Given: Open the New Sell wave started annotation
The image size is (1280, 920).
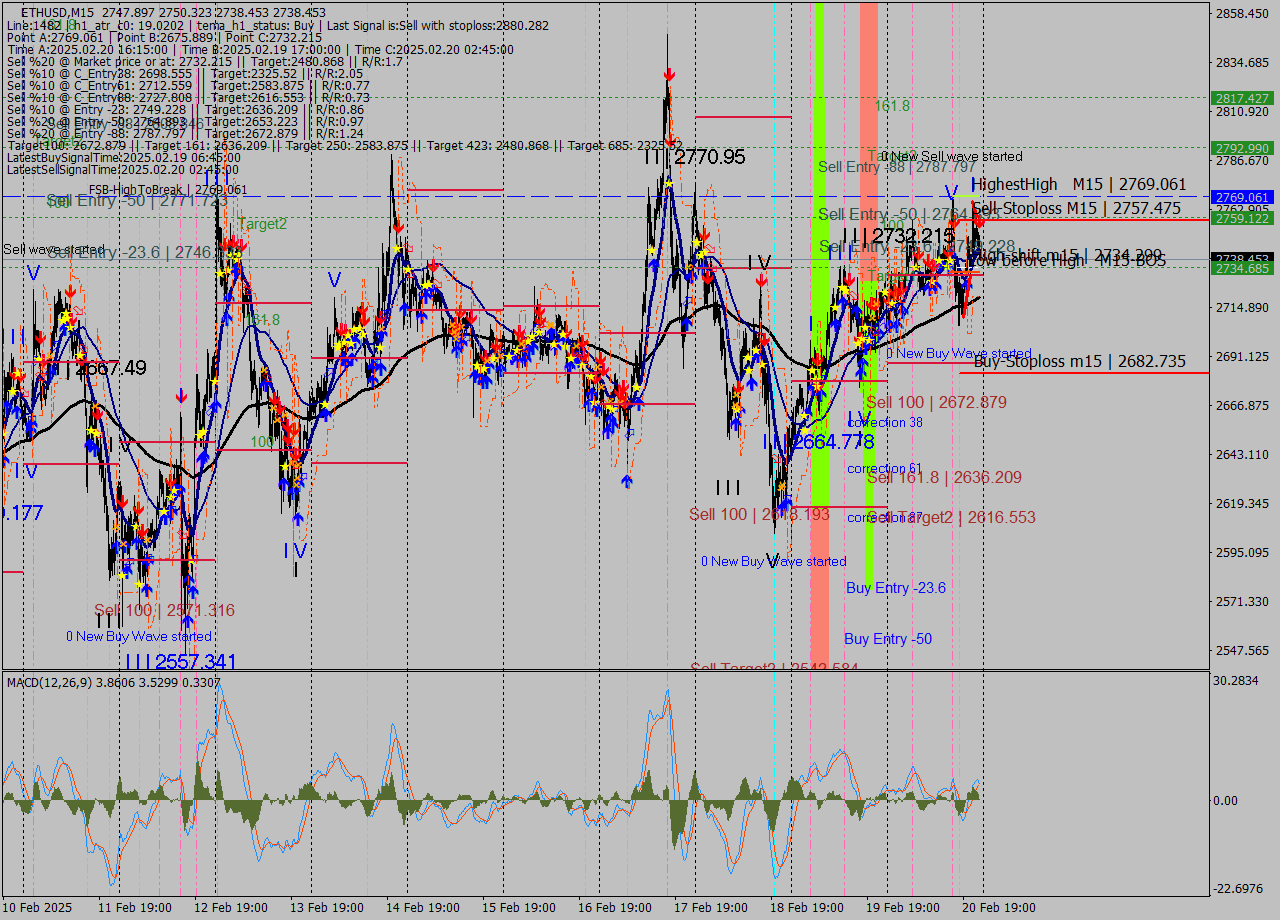Looking at the screenshot, I should [x=955, y=157].
